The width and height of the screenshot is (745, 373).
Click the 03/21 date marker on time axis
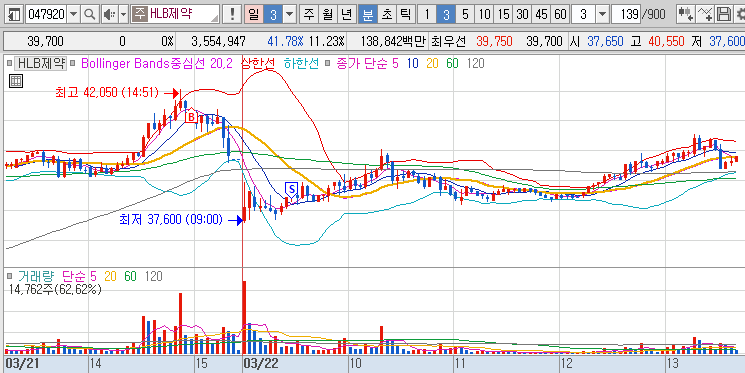22,363
